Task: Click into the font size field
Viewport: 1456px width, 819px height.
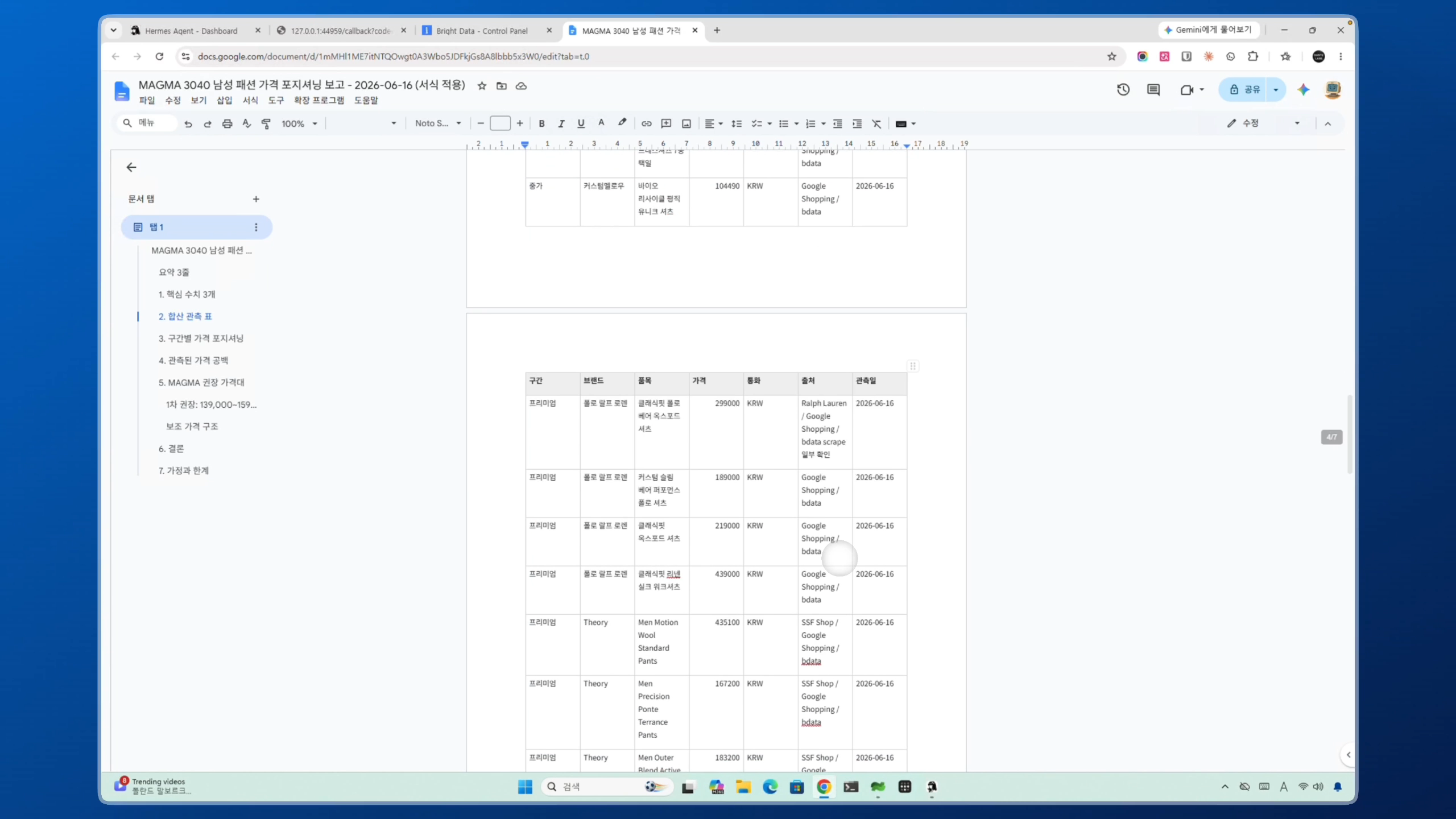Action: 500,123
